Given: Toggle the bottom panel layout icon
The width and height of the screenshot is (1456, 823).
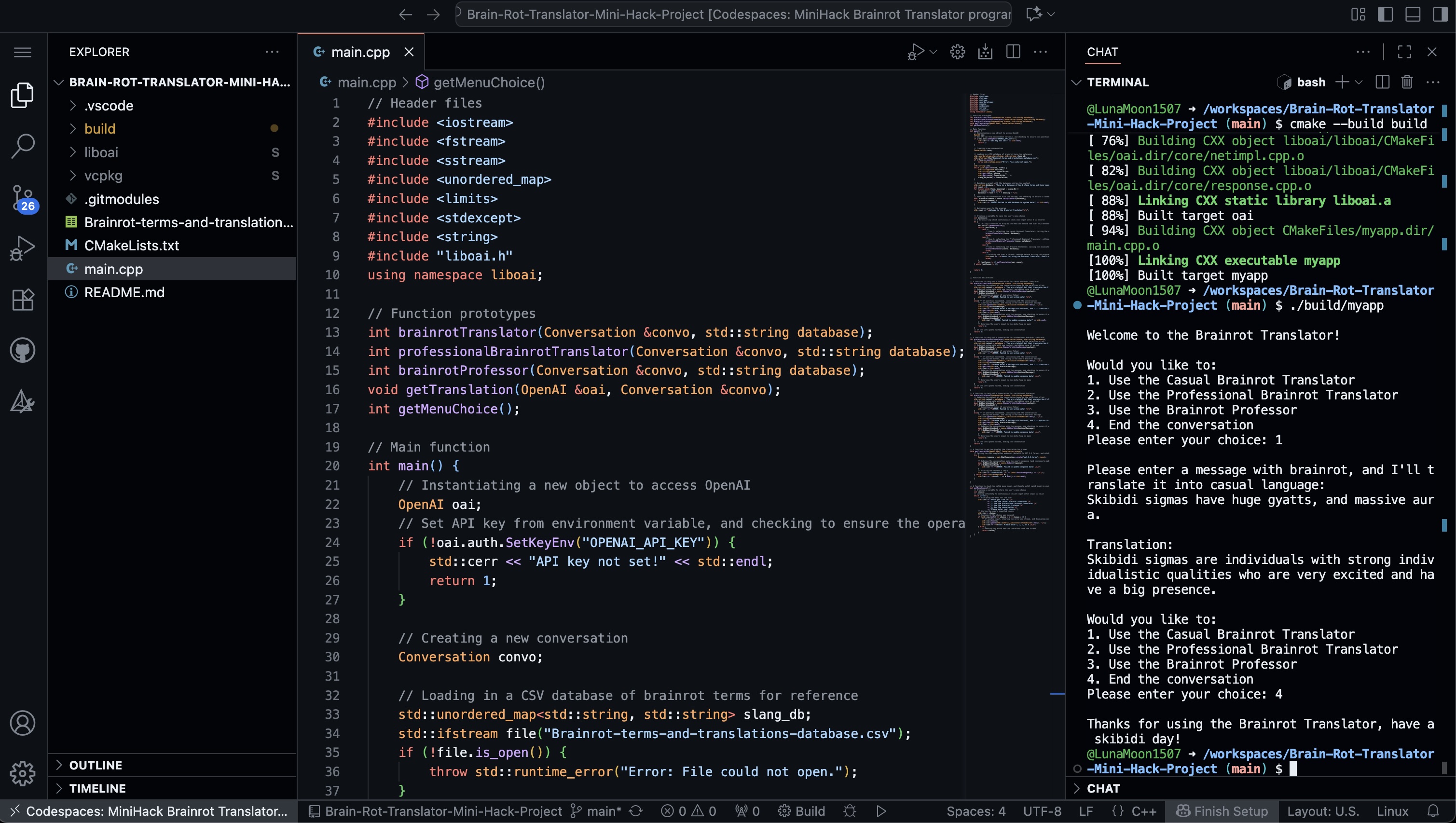Looking at the screenshot, I should pos(1413,14).
